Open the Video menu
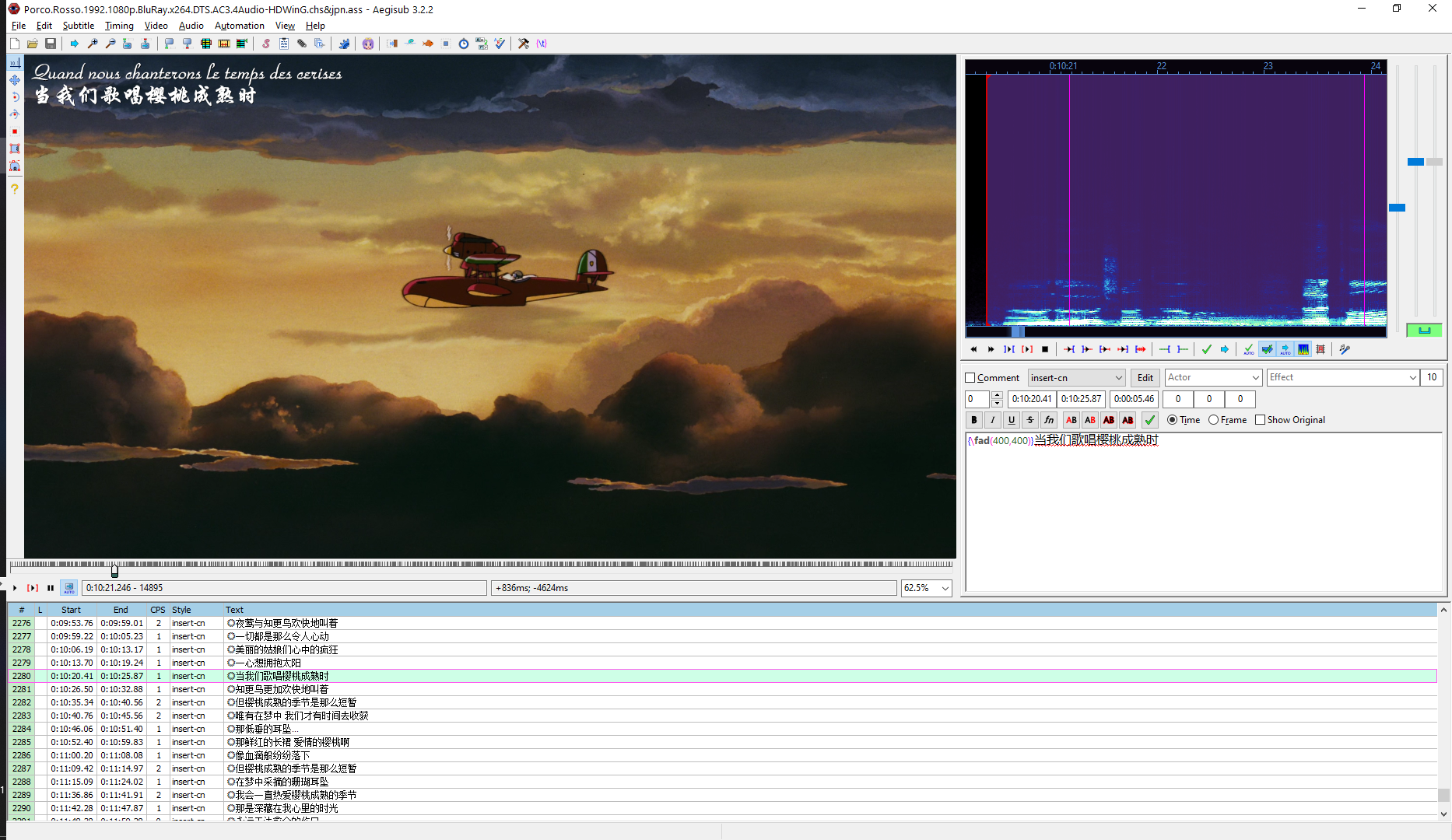This screenshot has height=840, width=1452. click(156, 26)
